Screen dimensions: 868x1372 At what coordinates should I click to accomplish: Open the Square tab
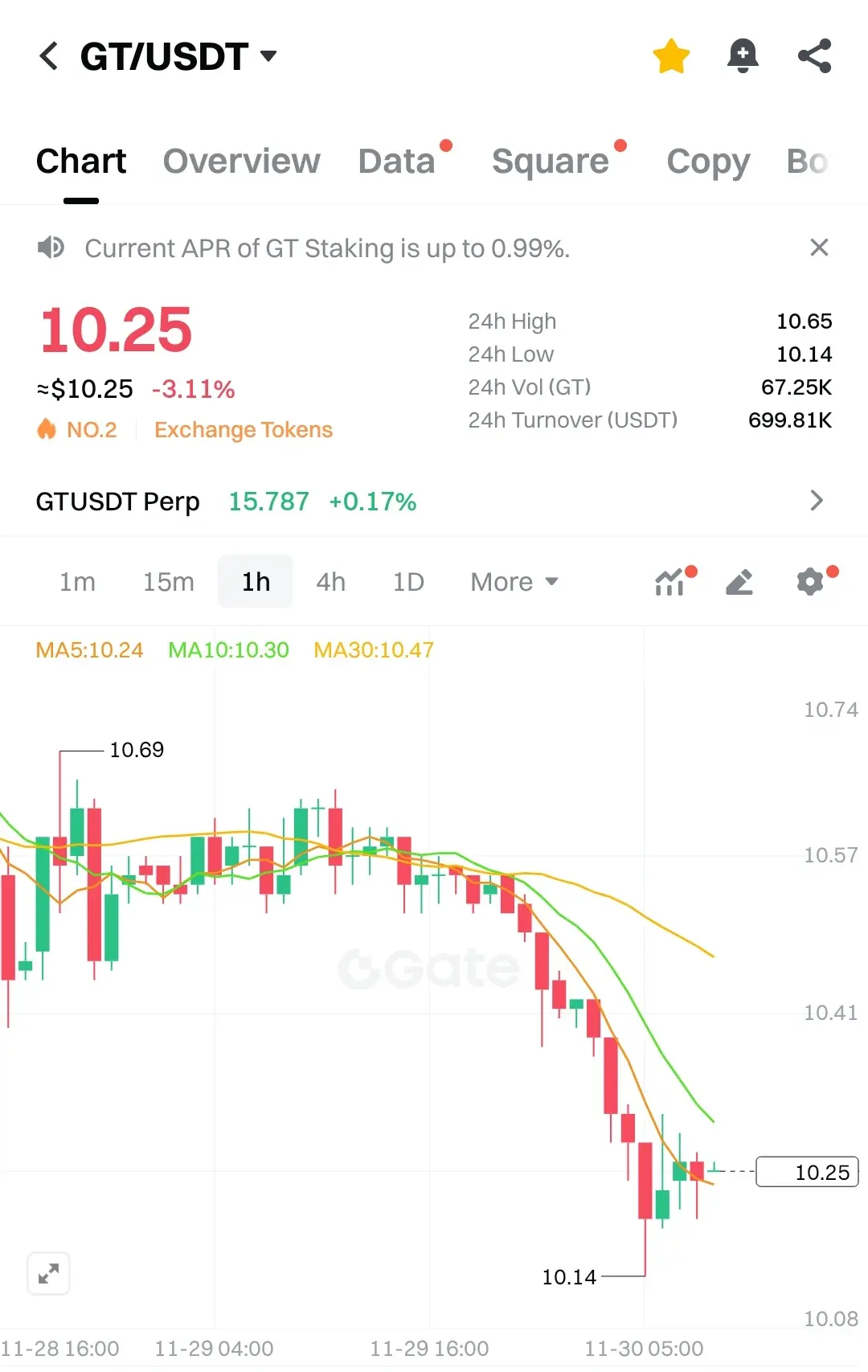pos(551,162)
